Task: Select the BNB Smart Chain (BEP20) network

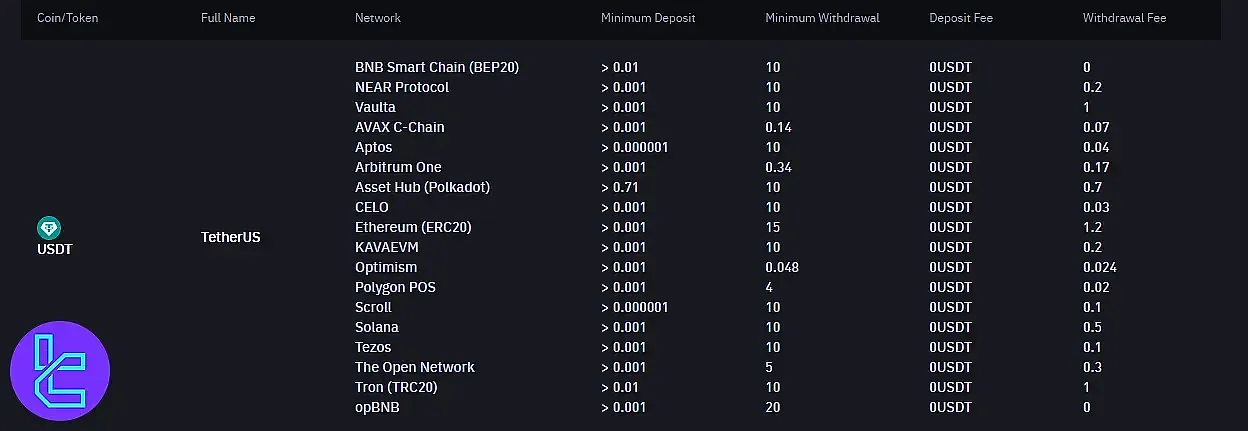Action: [437, 67]
